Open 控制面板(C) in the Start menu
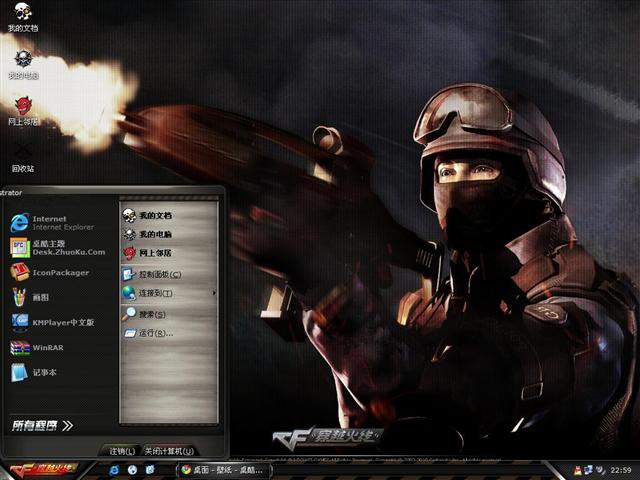Image resolution: width=640 pixels, height=480 pixels. coord(158,274)
